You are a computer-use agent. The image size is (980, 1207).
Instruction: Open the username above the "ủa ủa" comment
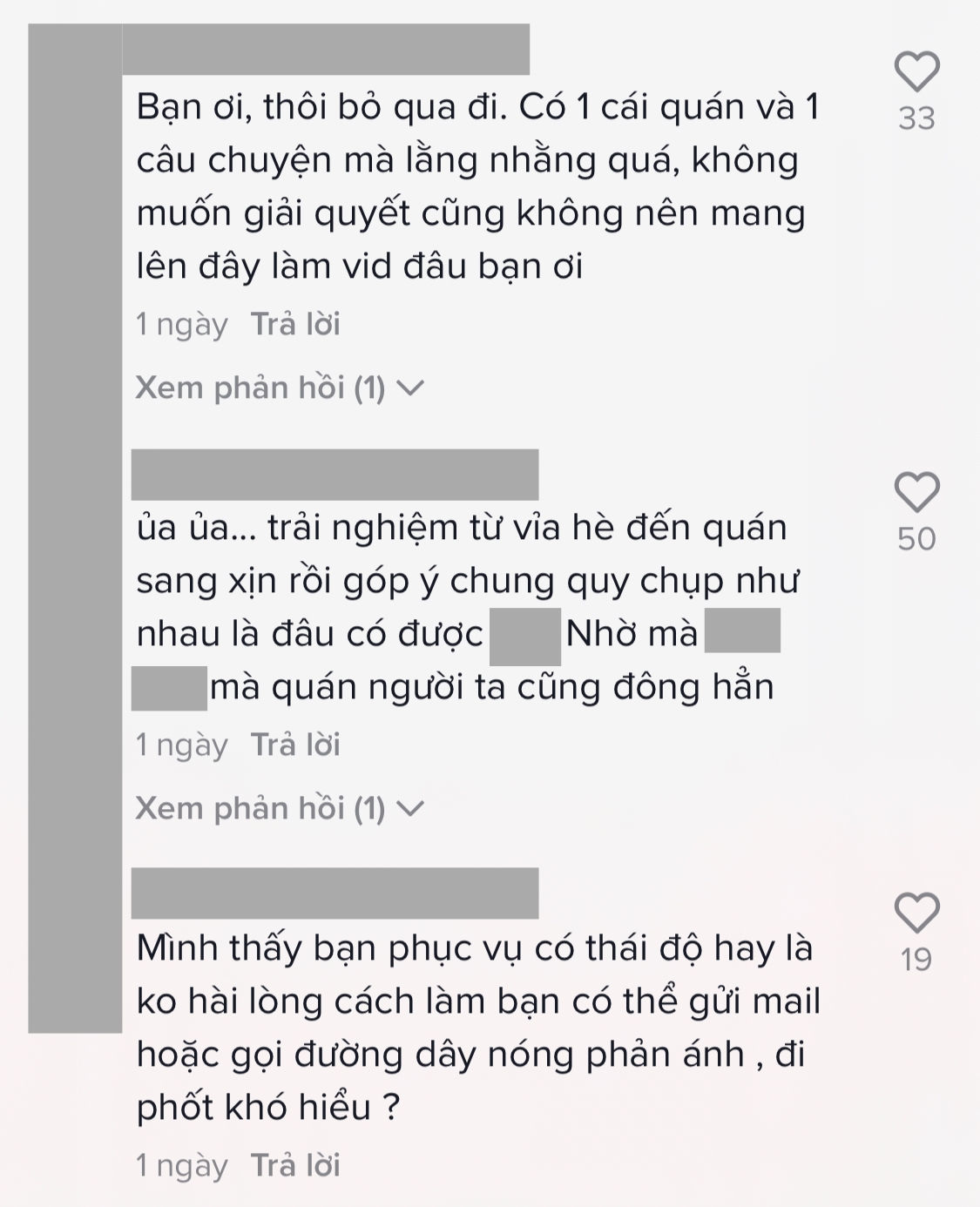335,475
